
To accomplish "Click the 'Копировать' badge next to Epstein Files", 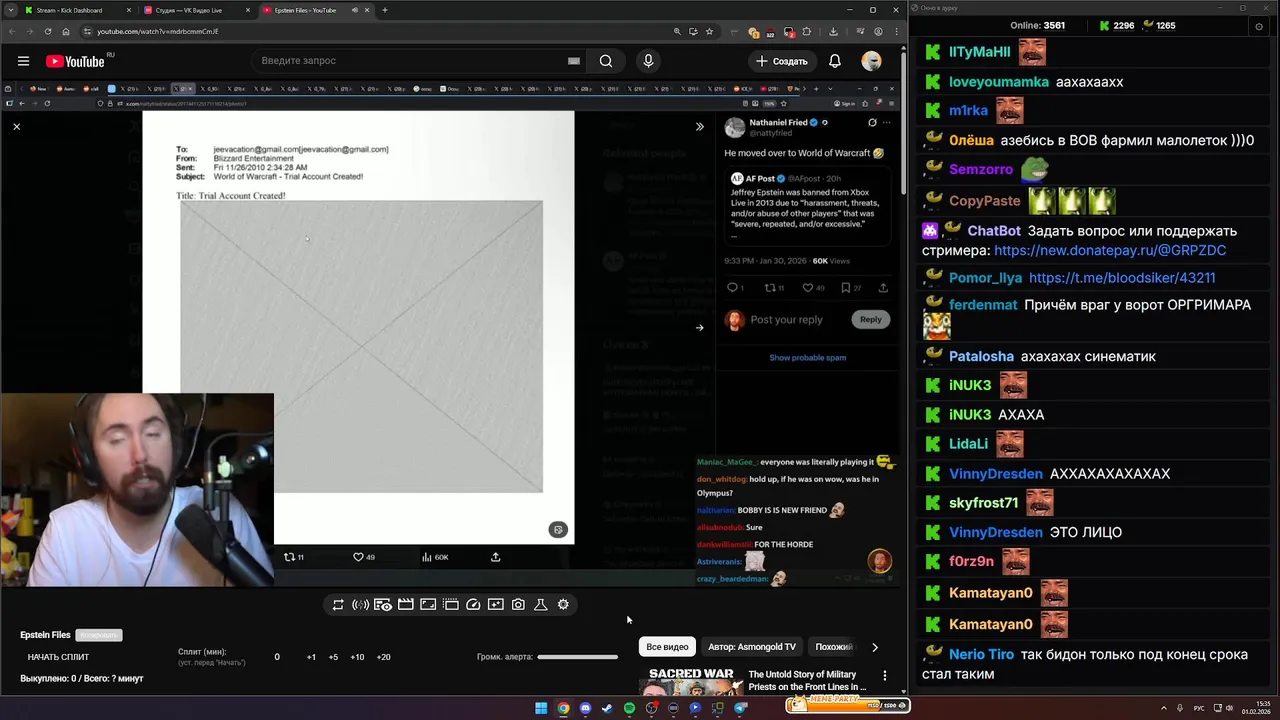I will (x=100, y=635).
